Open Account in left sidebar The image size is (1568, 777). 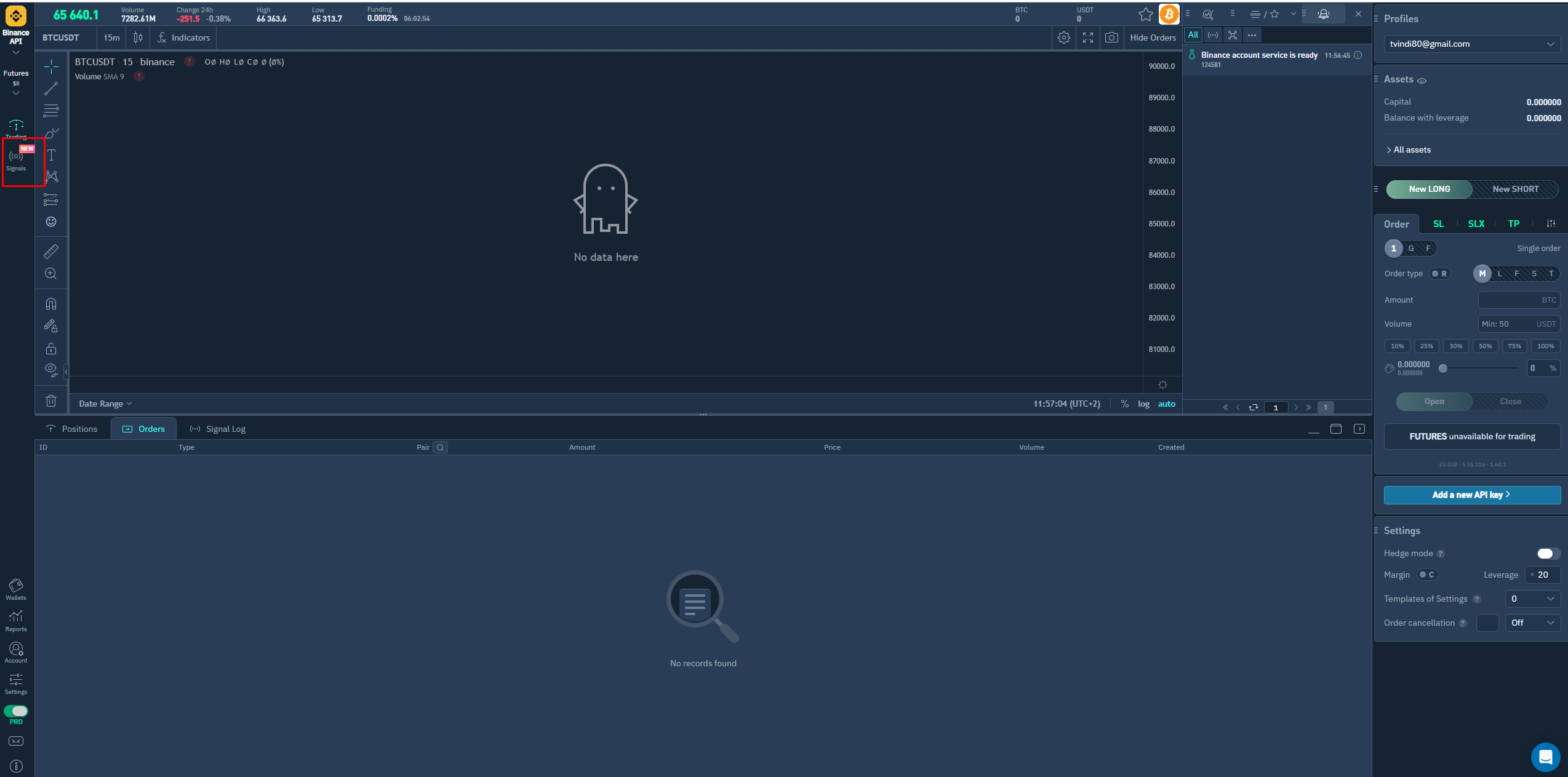coord(16,652)
